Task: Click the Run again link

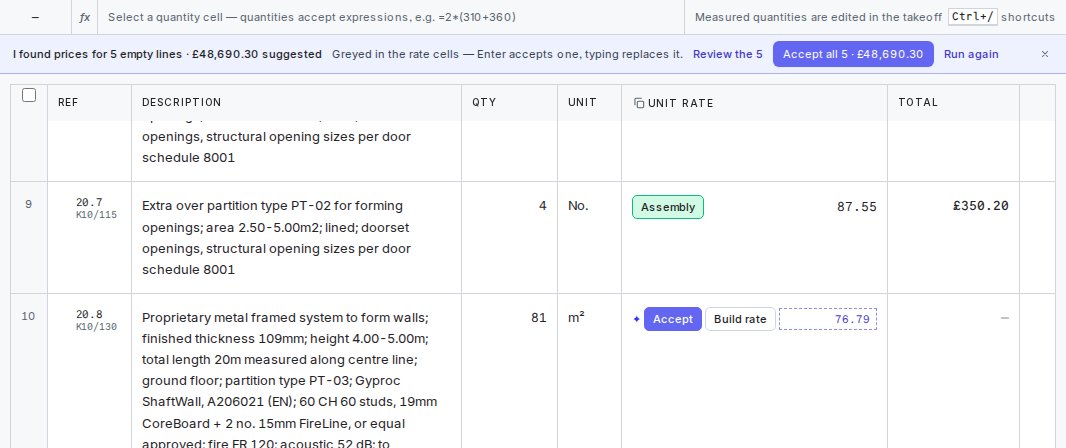Action: [971, 54]
